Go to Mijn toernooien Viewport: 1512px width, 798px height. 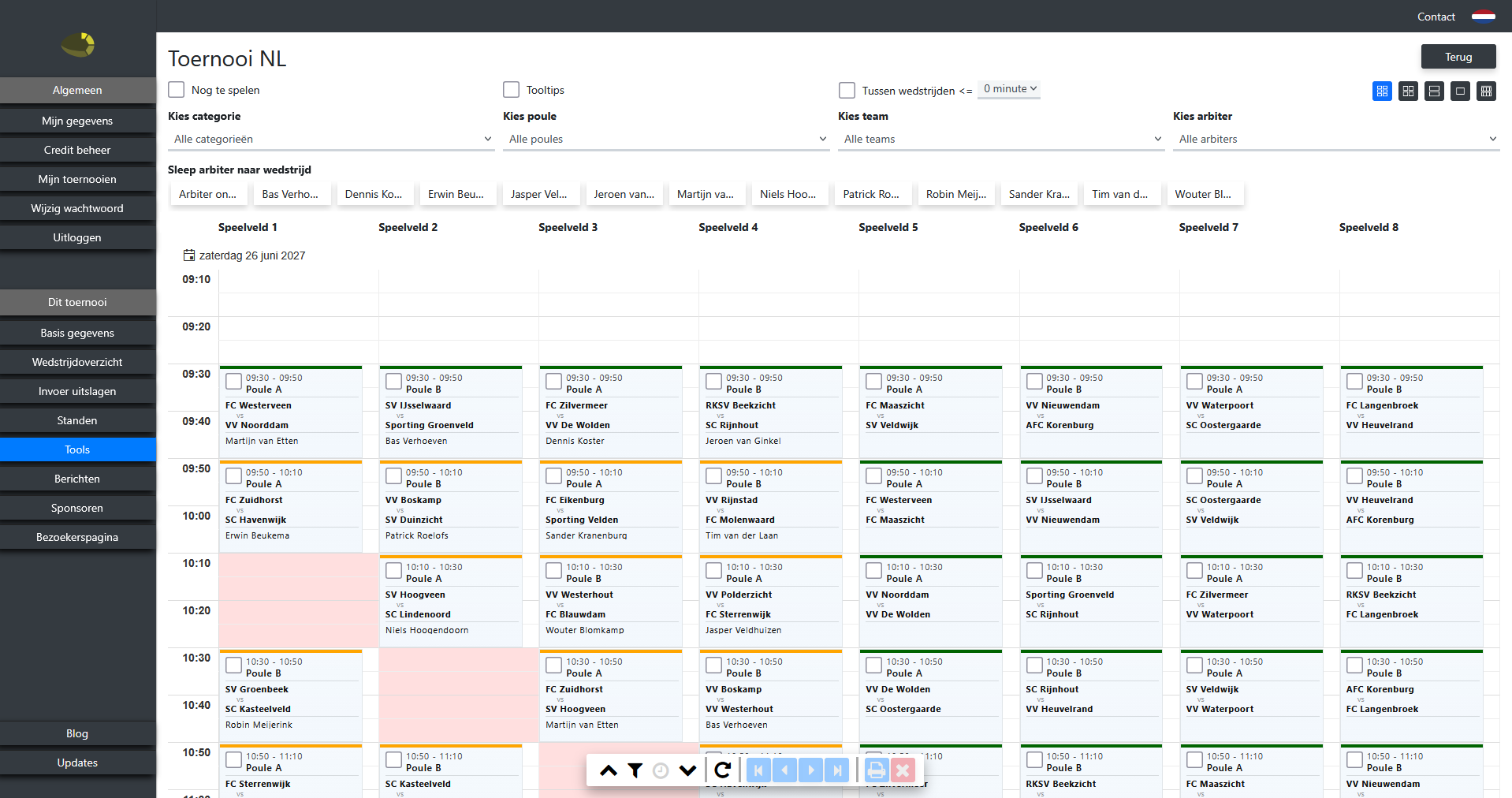tap(77, 179)
